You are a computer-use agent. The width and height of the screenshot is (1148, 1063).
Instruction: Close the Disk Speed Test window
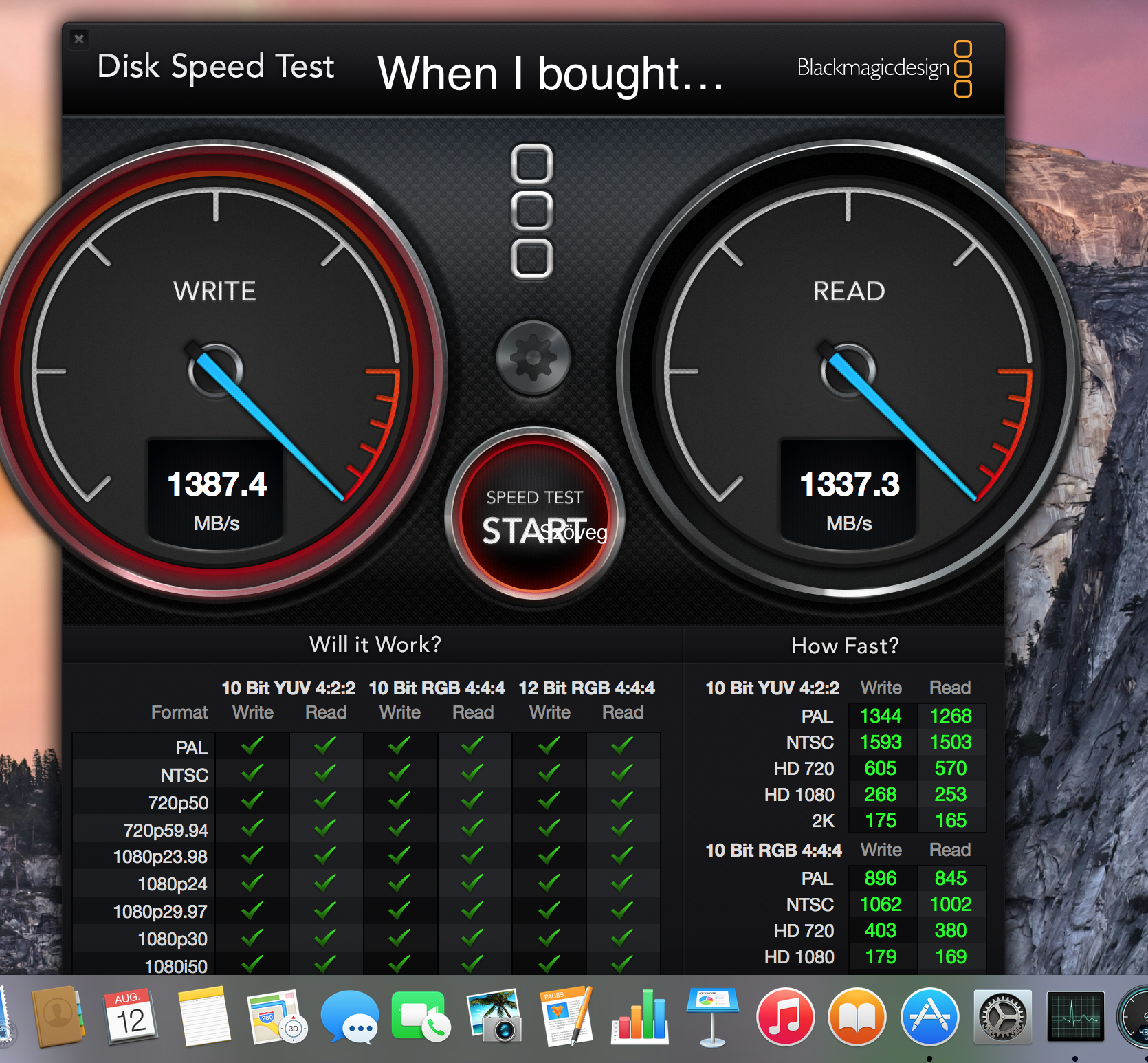tap(79, 39)
